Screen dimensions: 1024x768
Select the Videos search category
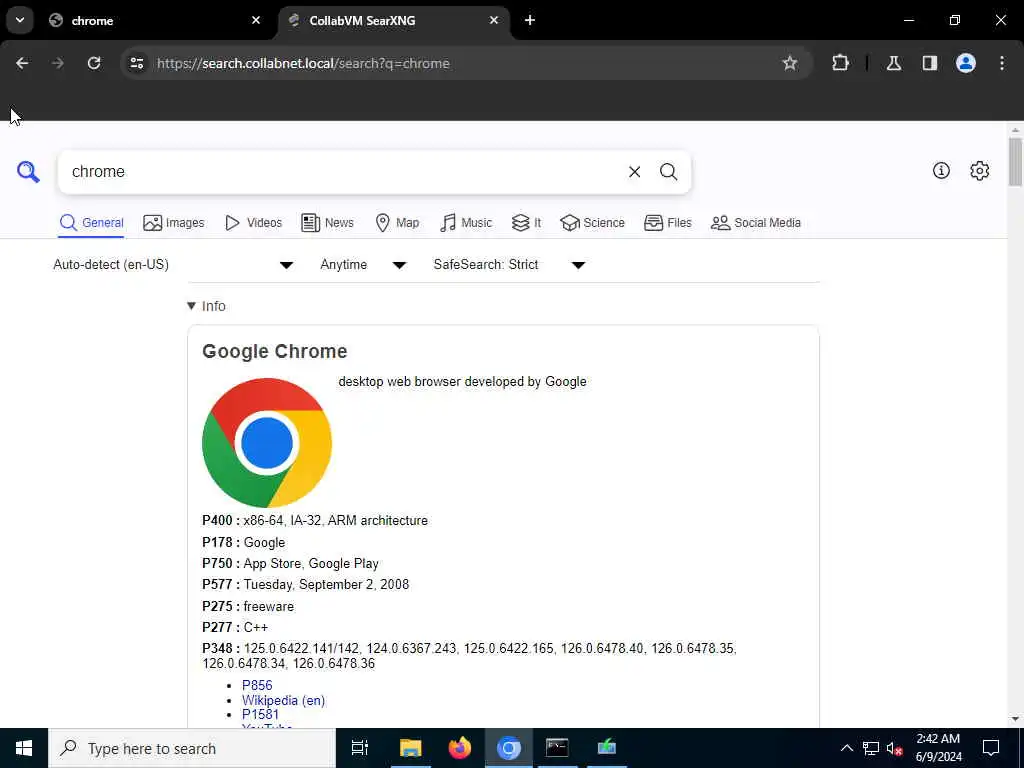[253, 223]
